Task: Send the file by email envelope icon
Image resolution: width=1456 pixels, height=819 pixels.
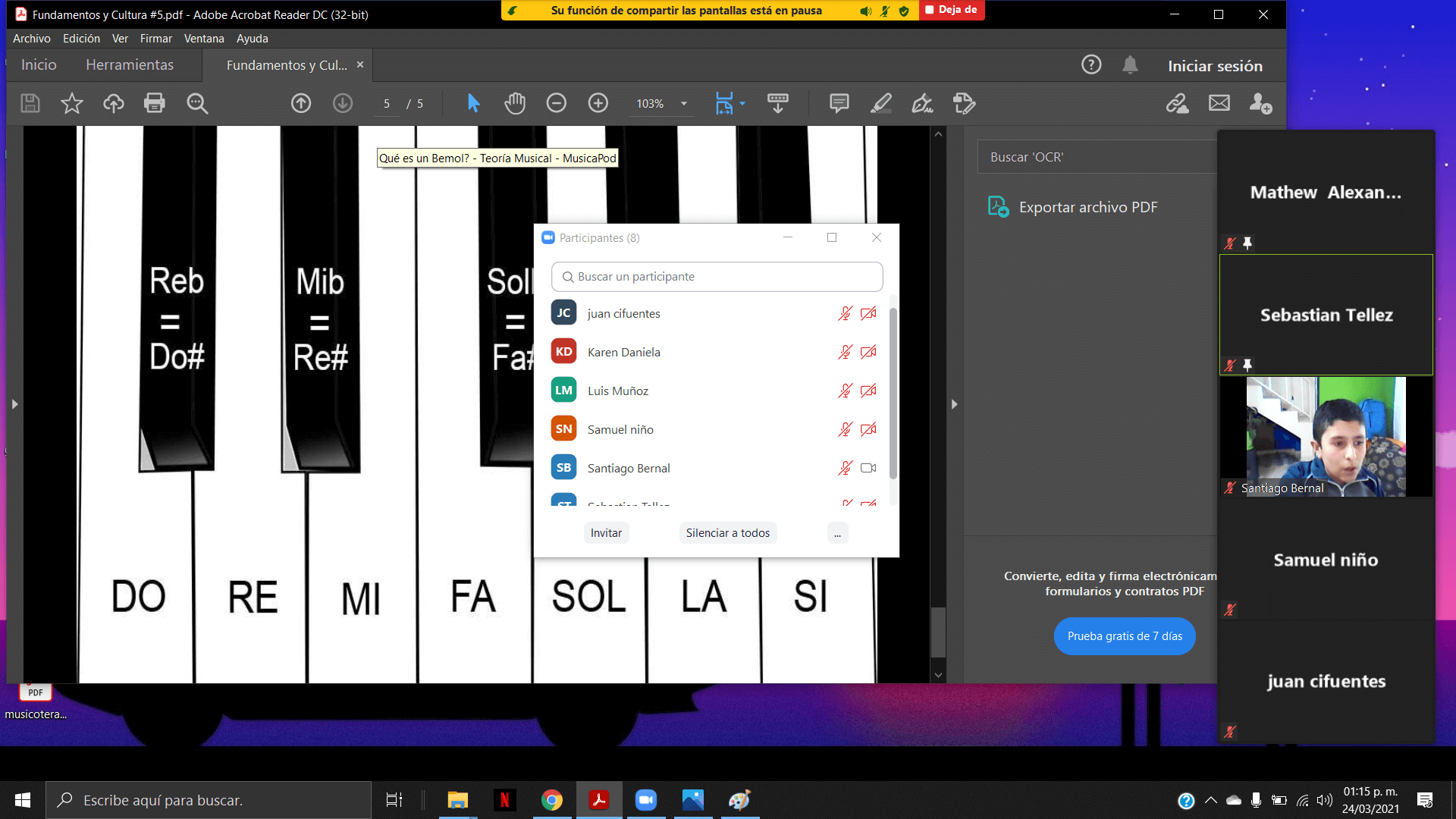Action: (1219, 103)
